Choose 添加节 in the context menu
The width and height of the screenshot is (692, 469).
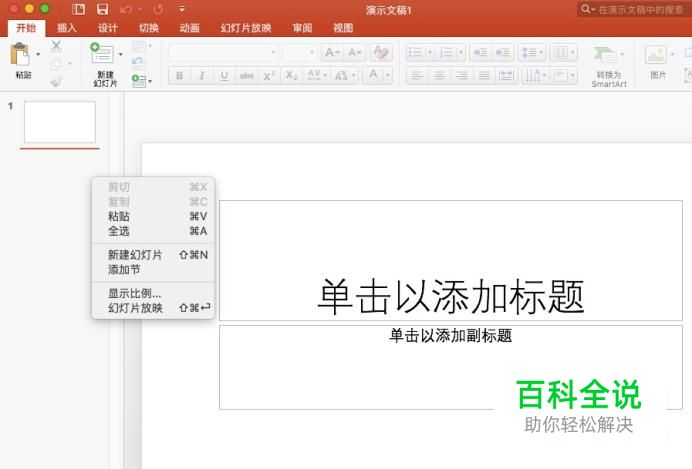pos(153,269)
